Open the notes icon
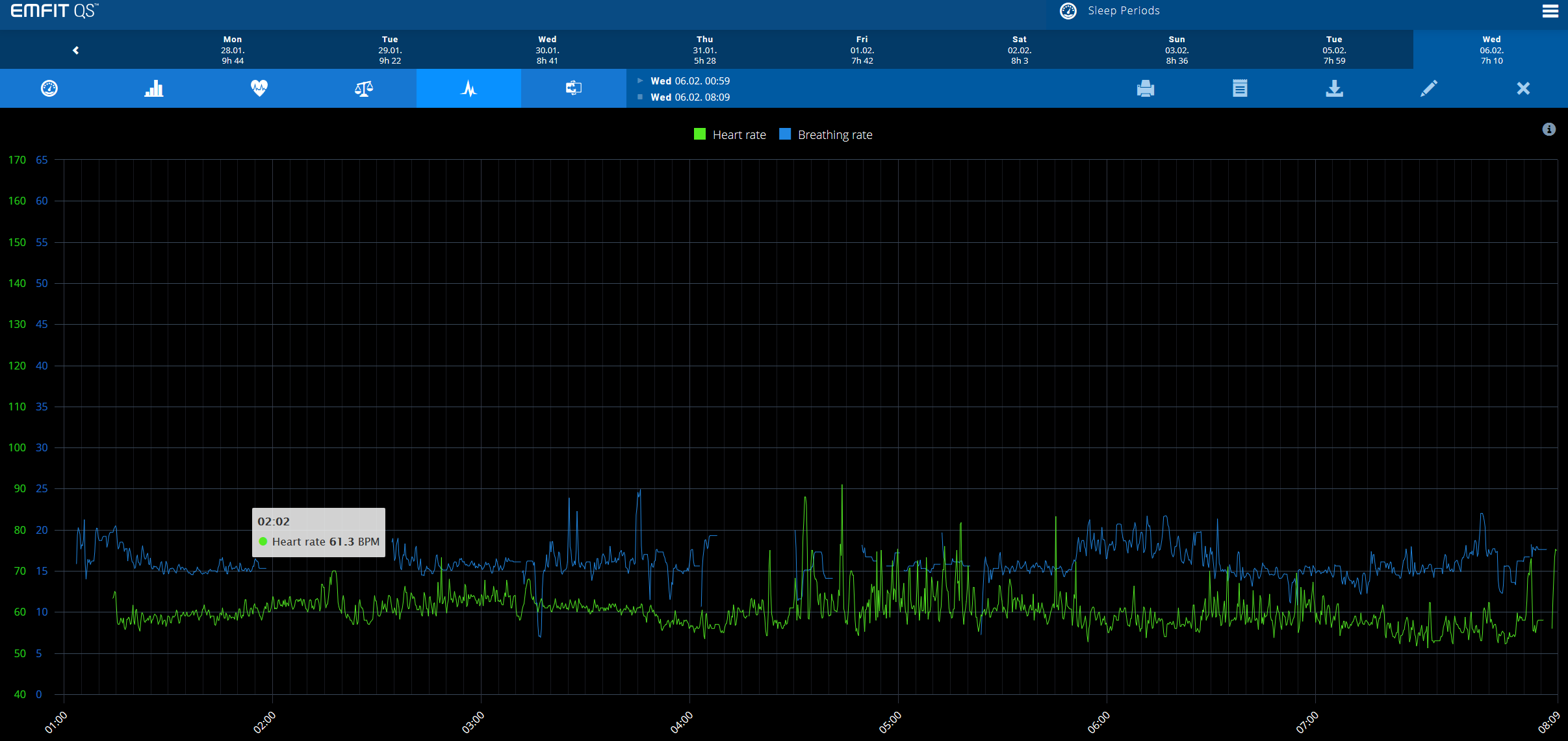 [1240, 88]
